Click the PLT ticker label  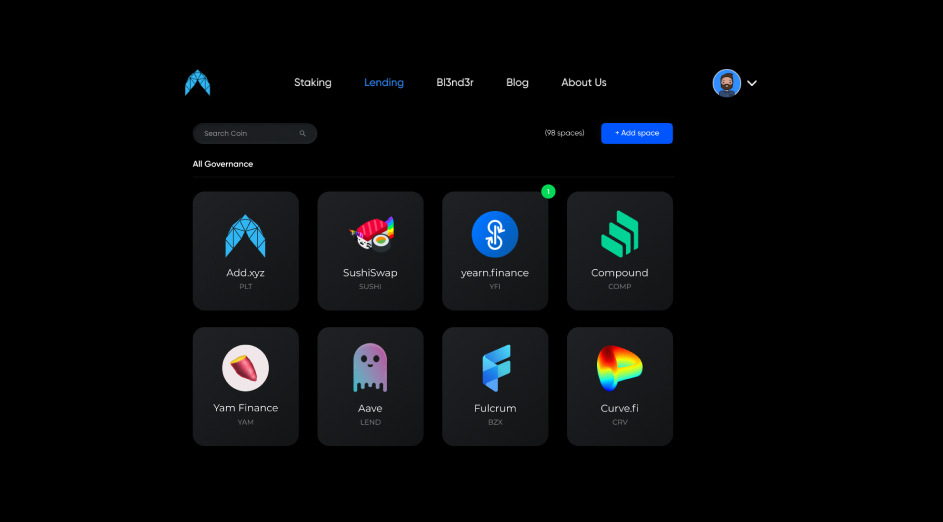[x=245, y=287]
